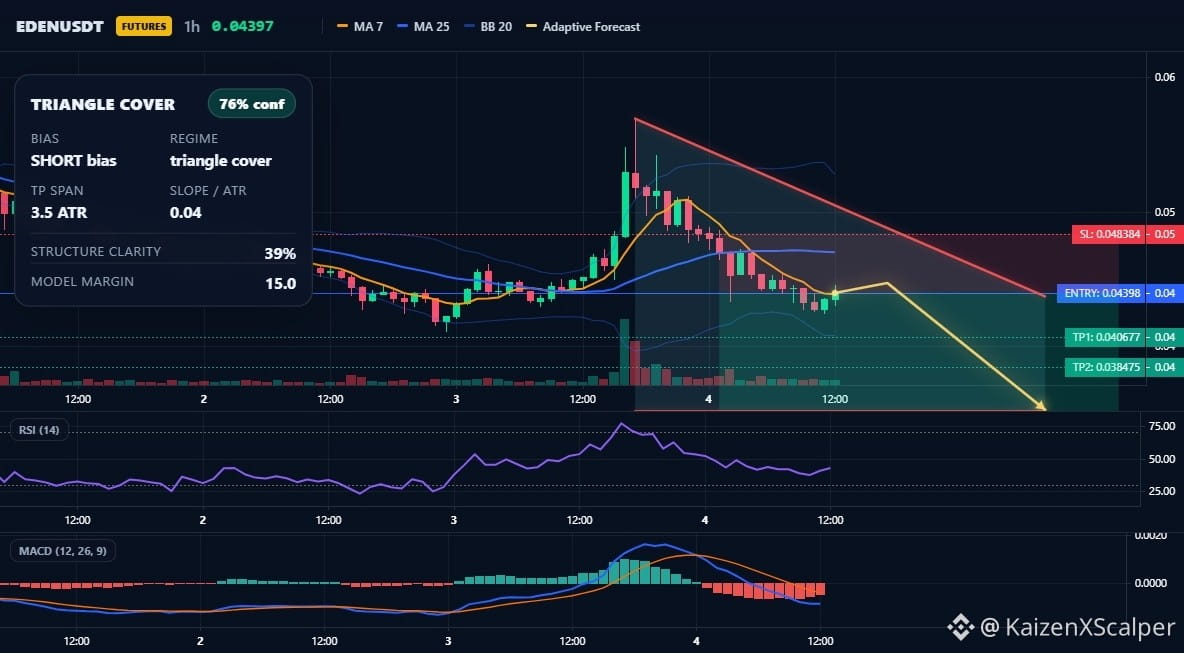Click the tall green volume bar
Viewport: 1184px width, 653px height.
pyautogui.click(x=624, y=352)
